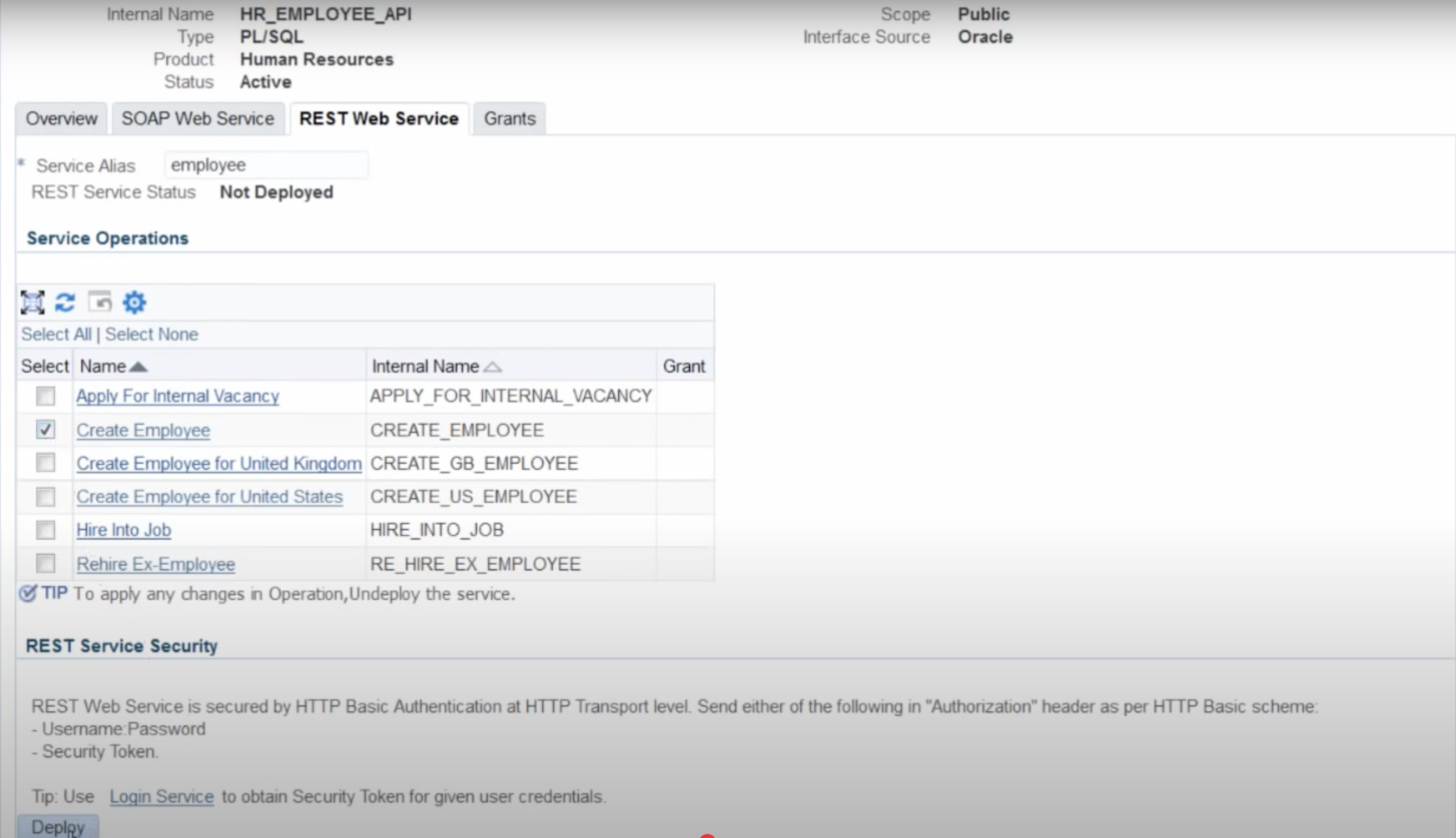Viewport: 1456px width, 838px height.
Task: Check the Apply For Internal Vacancy checkbox
Action: [x=45, y=396]
